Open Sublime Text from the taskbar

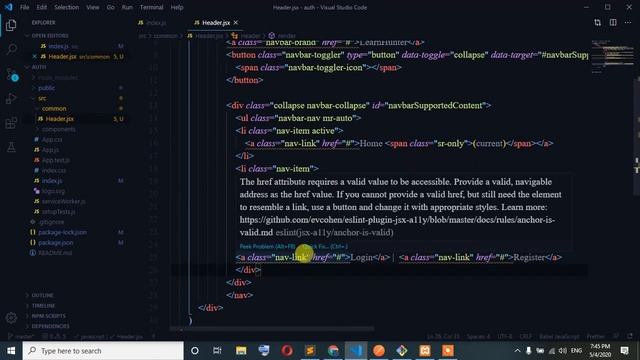click(310, 351)
